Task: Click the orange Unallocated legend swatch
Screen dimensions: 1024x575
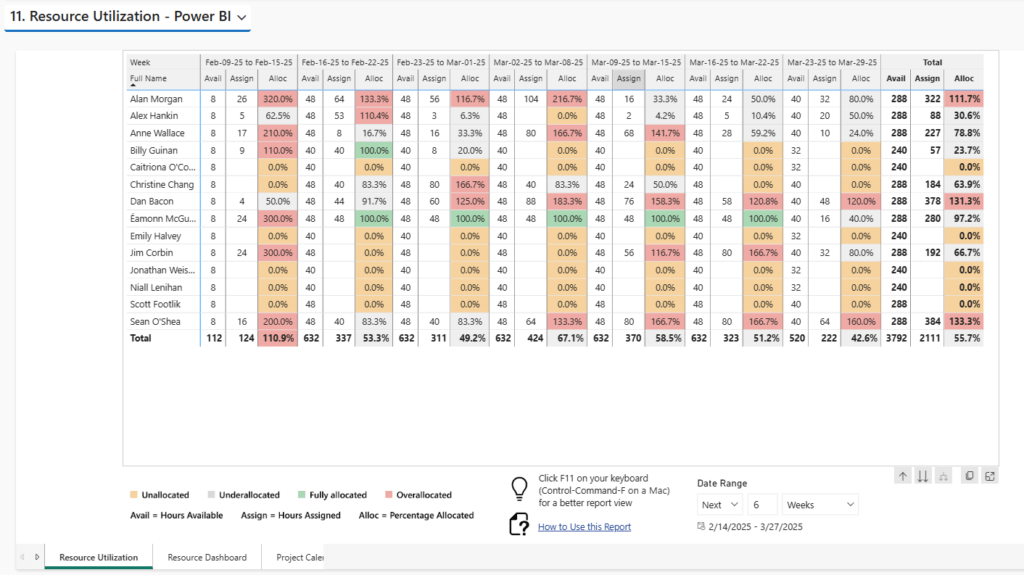Action: pos(134,495)
